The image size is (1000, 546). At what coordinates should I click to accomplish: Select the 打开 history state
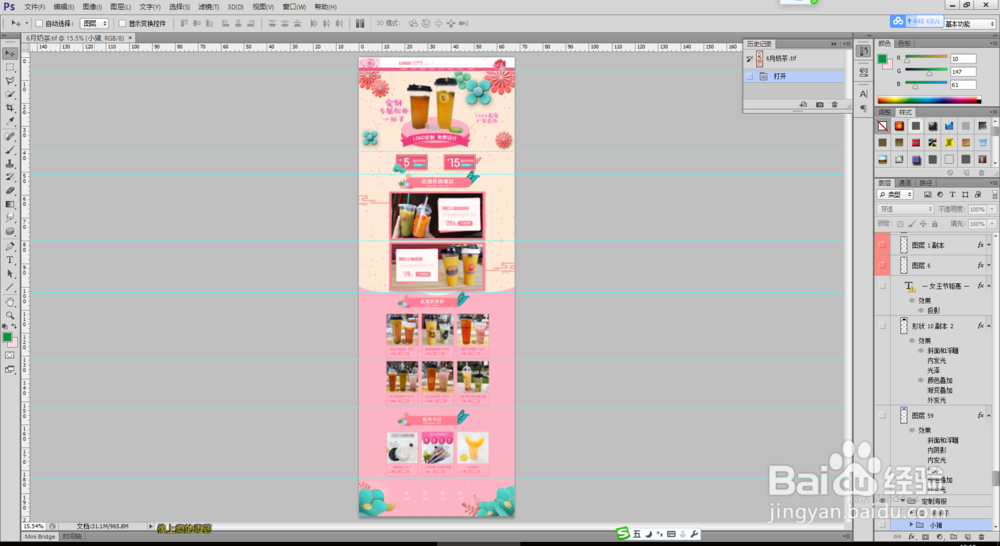795,76
